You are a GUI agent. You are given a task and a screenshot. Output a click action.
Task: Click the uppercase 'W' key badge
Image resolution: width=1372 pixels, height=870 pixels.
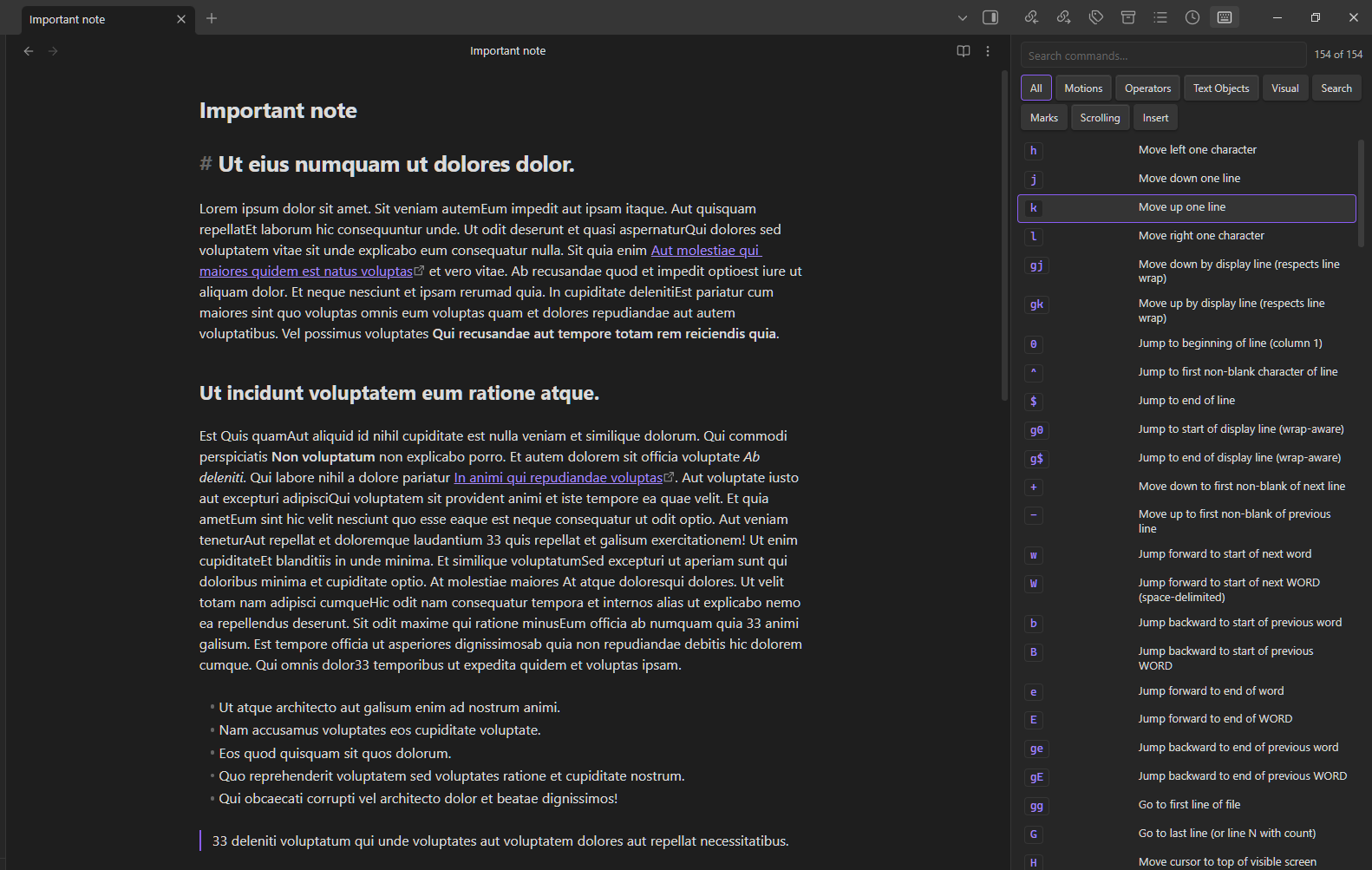click(1033, 584)
